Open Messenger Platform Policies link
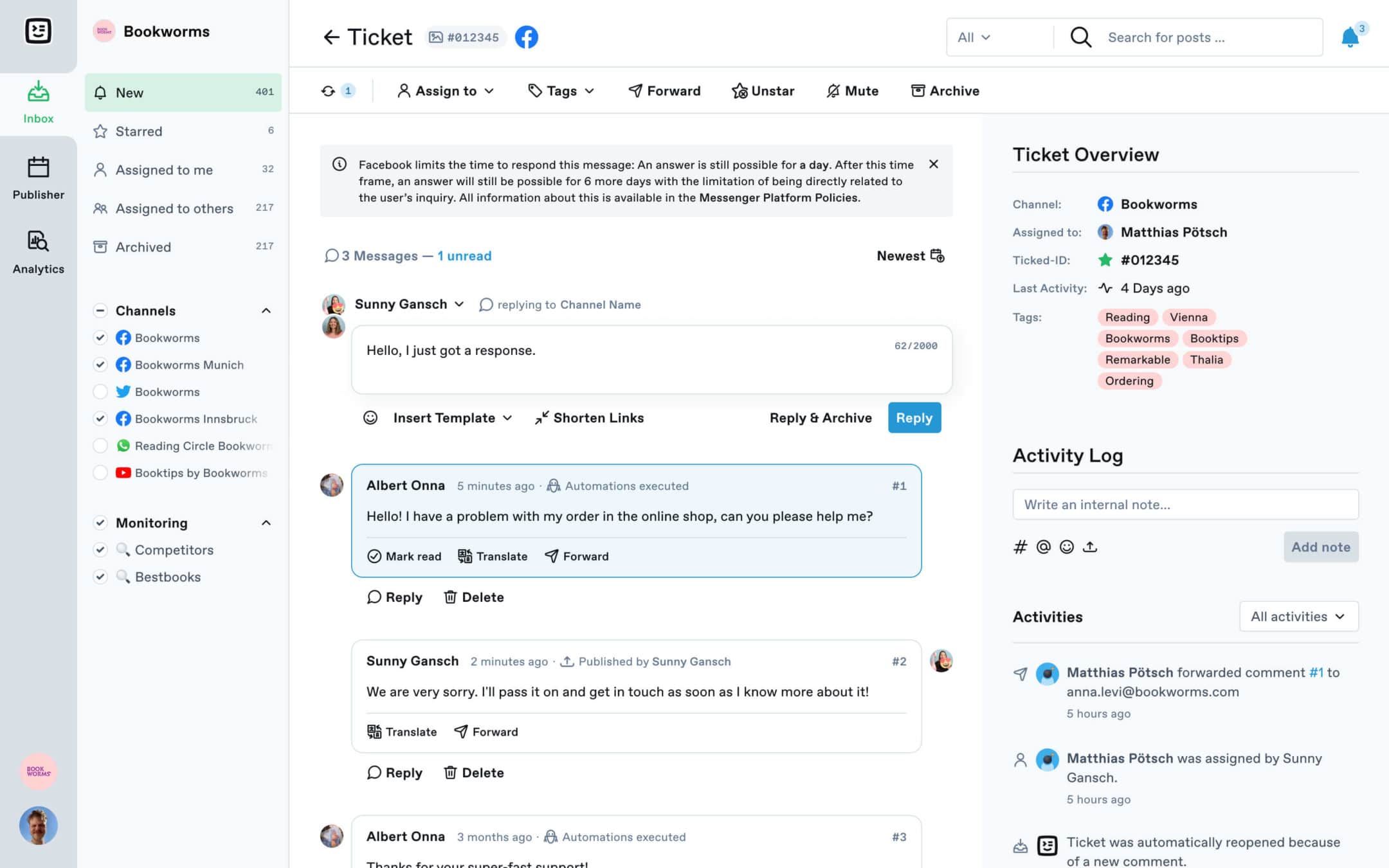The width and height of the screenshot is (1389, 868). click(x=779, y=198)
